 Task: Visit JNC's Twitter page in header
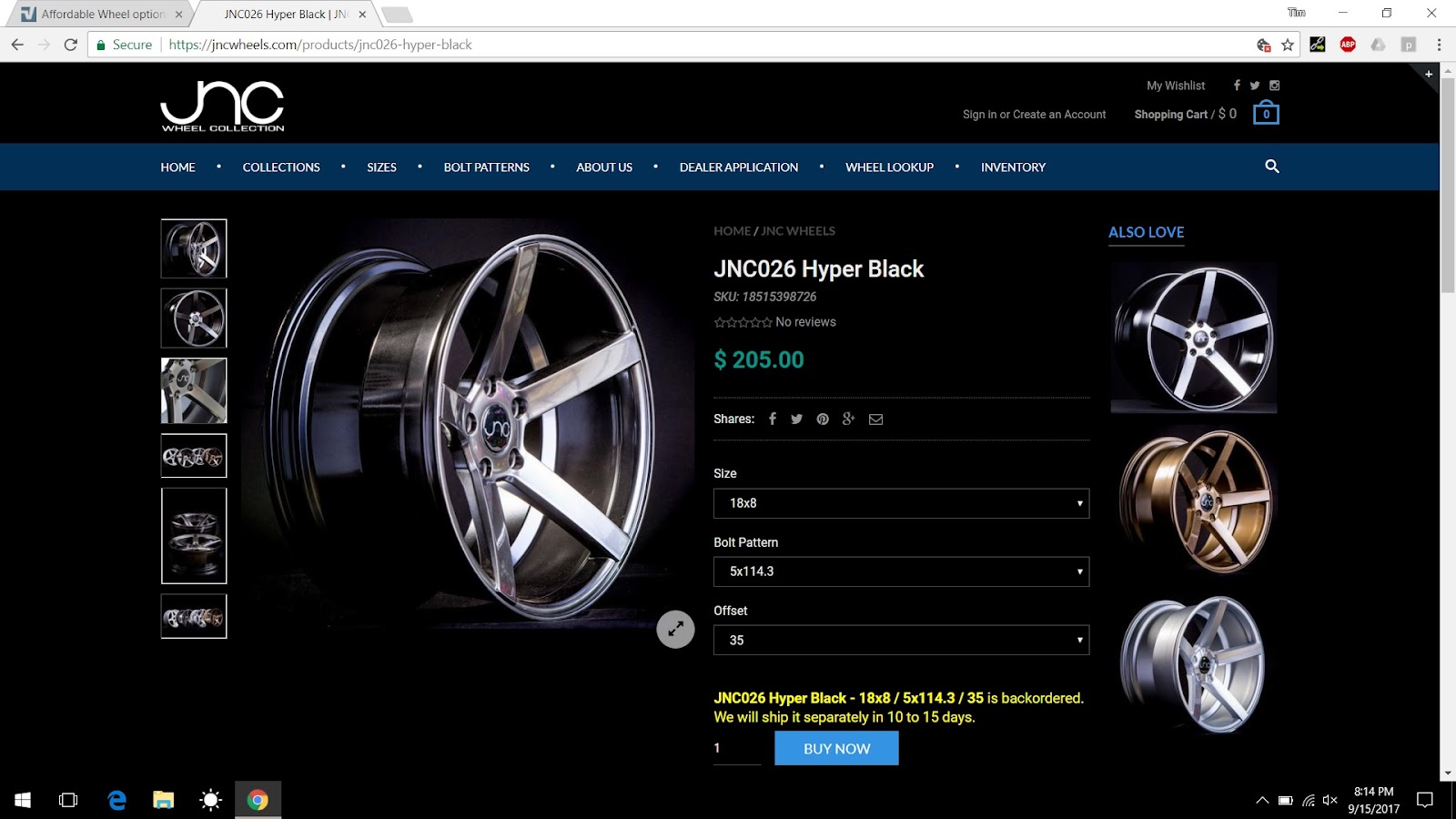(x=1255, y=86)
